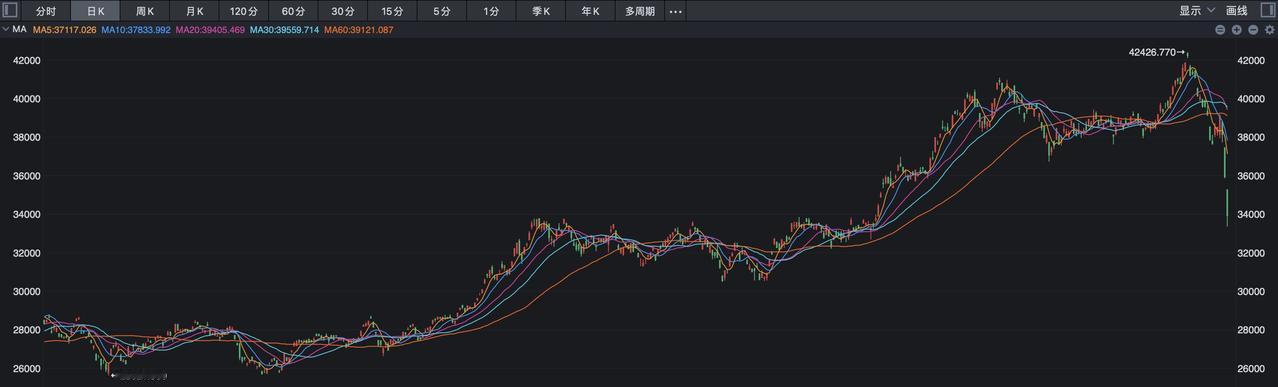Select the 1分 period tab
Viewport: 1278px width, 387px height.
[x=491, y=11]
